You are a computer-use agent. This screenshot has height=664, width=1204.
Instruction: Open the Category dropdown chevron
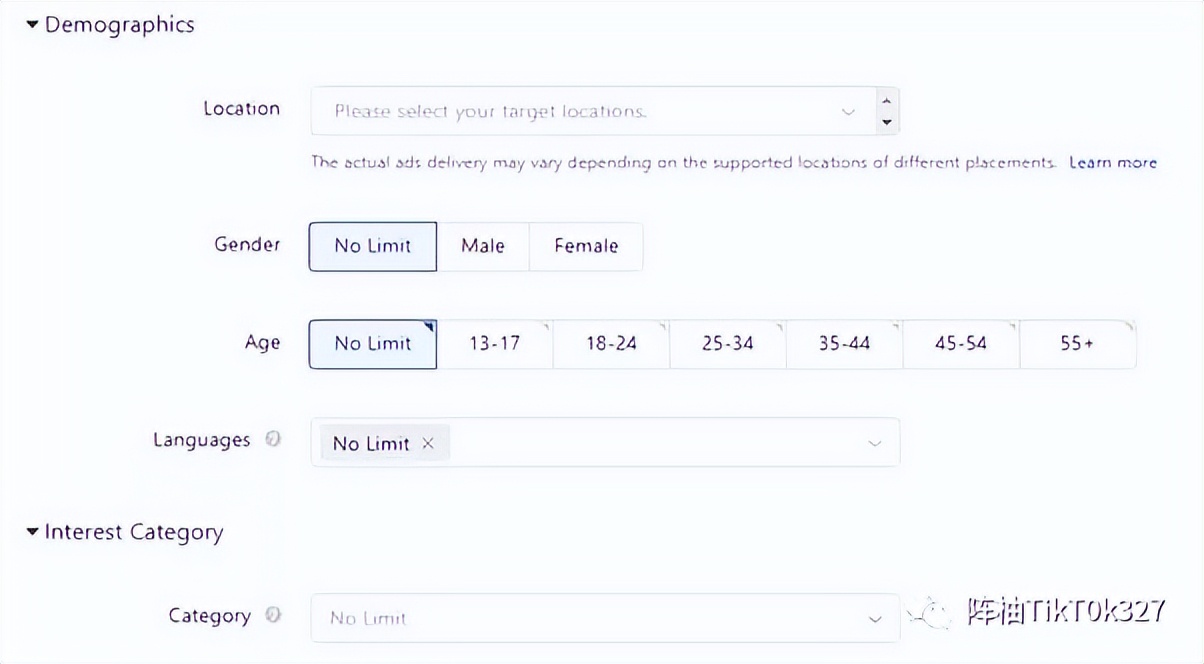[x=875, y=619]
